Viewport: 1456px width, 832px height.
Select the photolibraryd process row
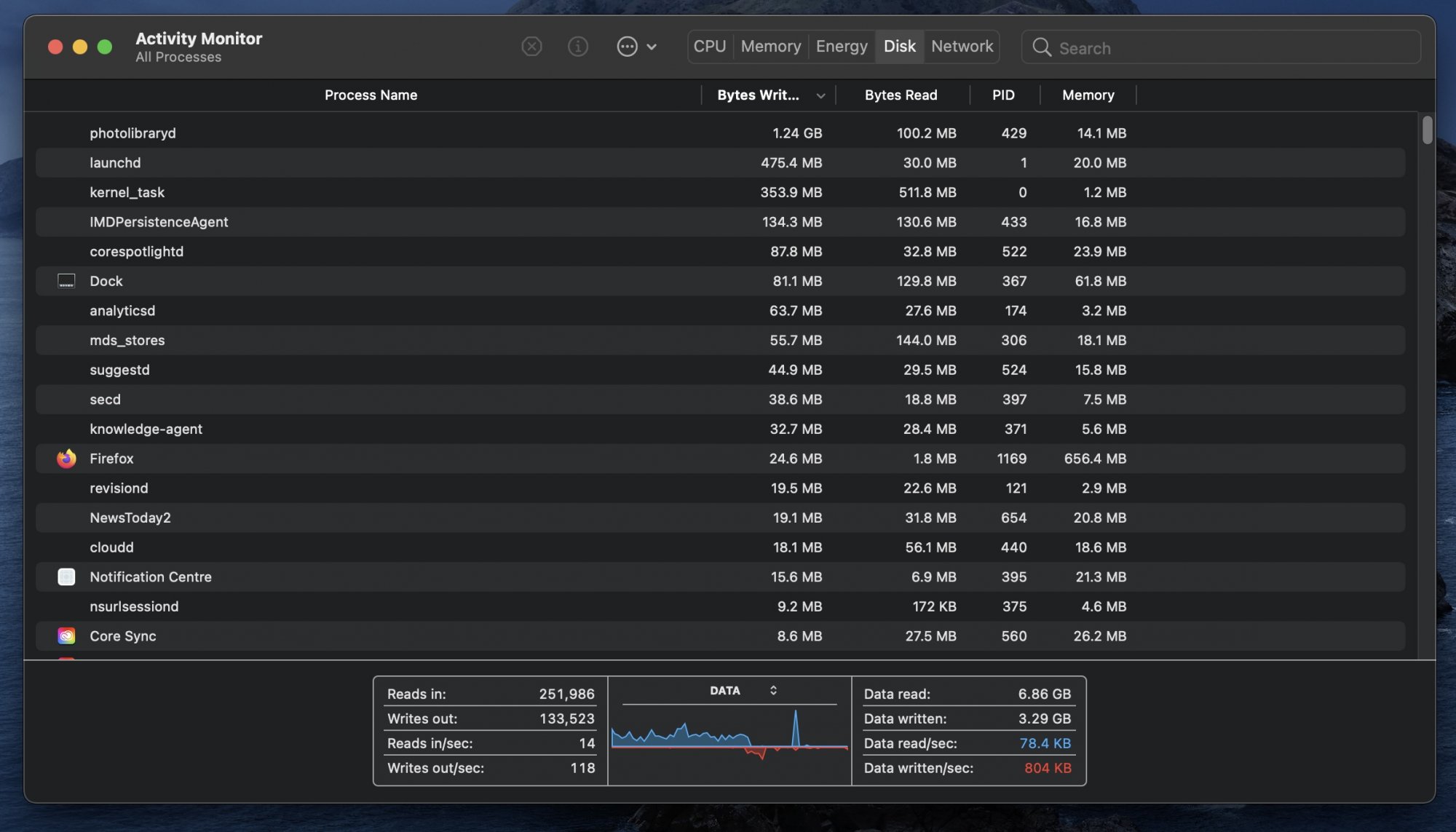437,133
